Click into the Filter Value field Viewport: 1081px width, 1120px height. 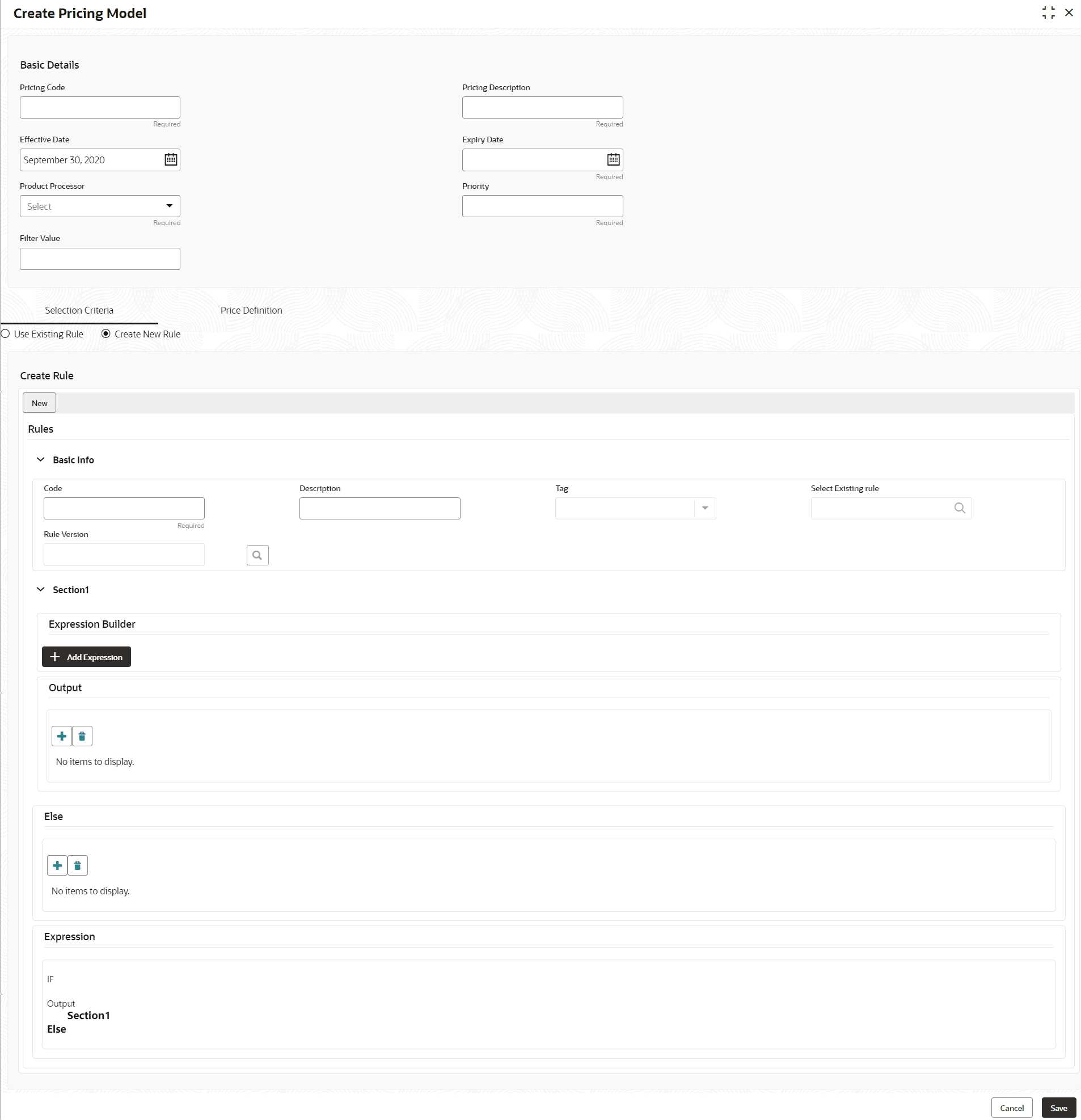pyautogui.click(x=100, y=259)
